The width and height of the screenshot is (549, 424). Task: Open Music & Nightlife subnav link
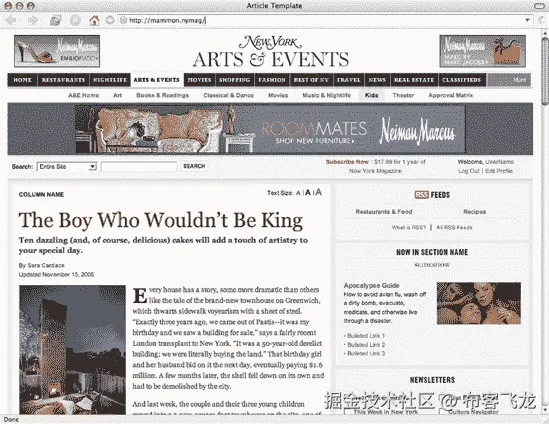pos(326,95)
